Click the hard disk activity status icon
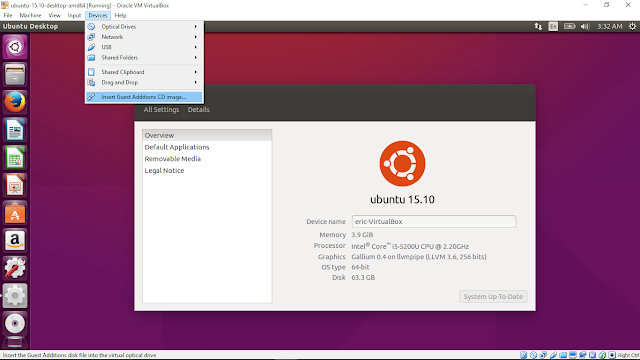 point(524,355)
